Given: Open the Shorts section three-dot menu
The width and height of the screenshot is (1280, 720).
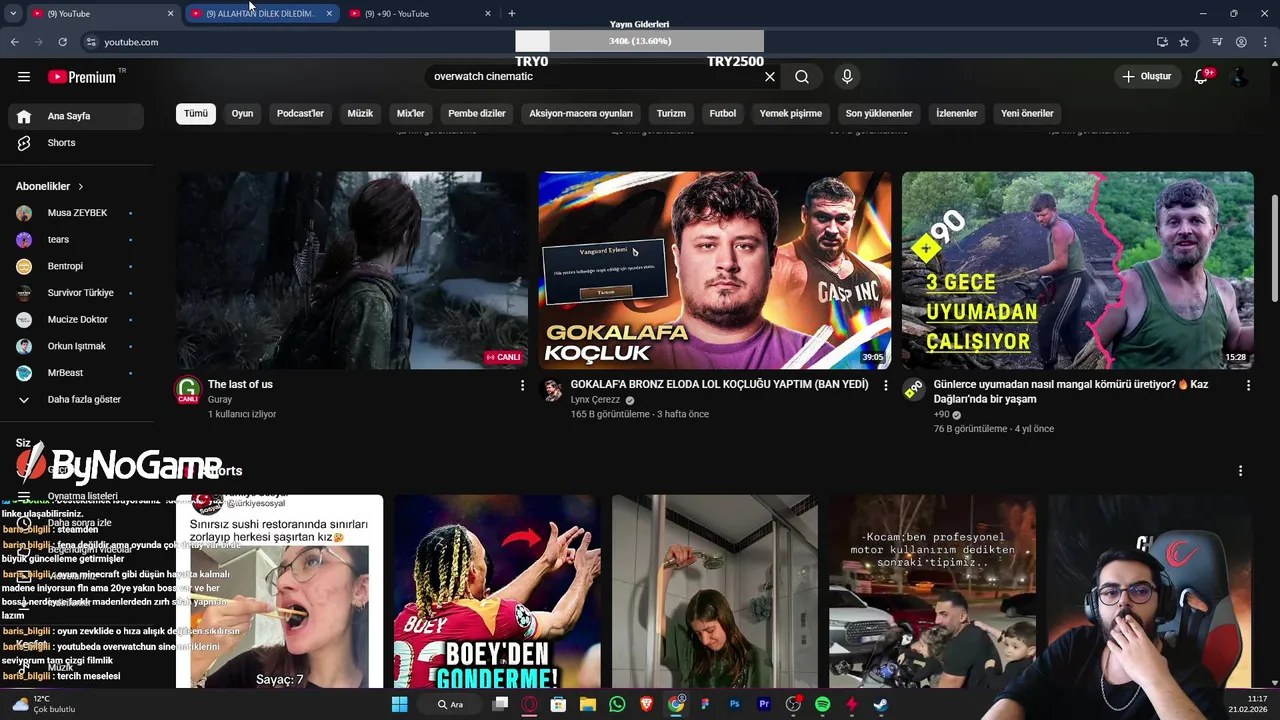Looking at the screenshot, I should click(x=1241, y=471).
